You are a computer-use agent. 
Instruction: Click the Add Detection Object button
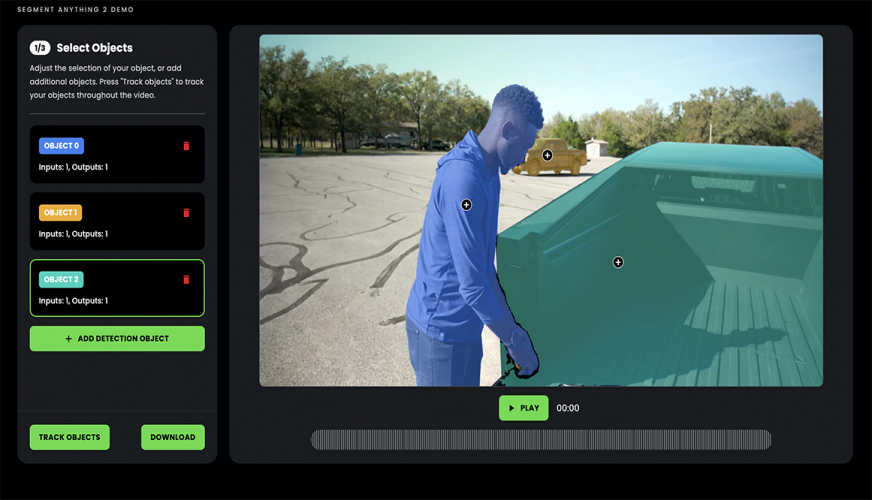point(117,338)
